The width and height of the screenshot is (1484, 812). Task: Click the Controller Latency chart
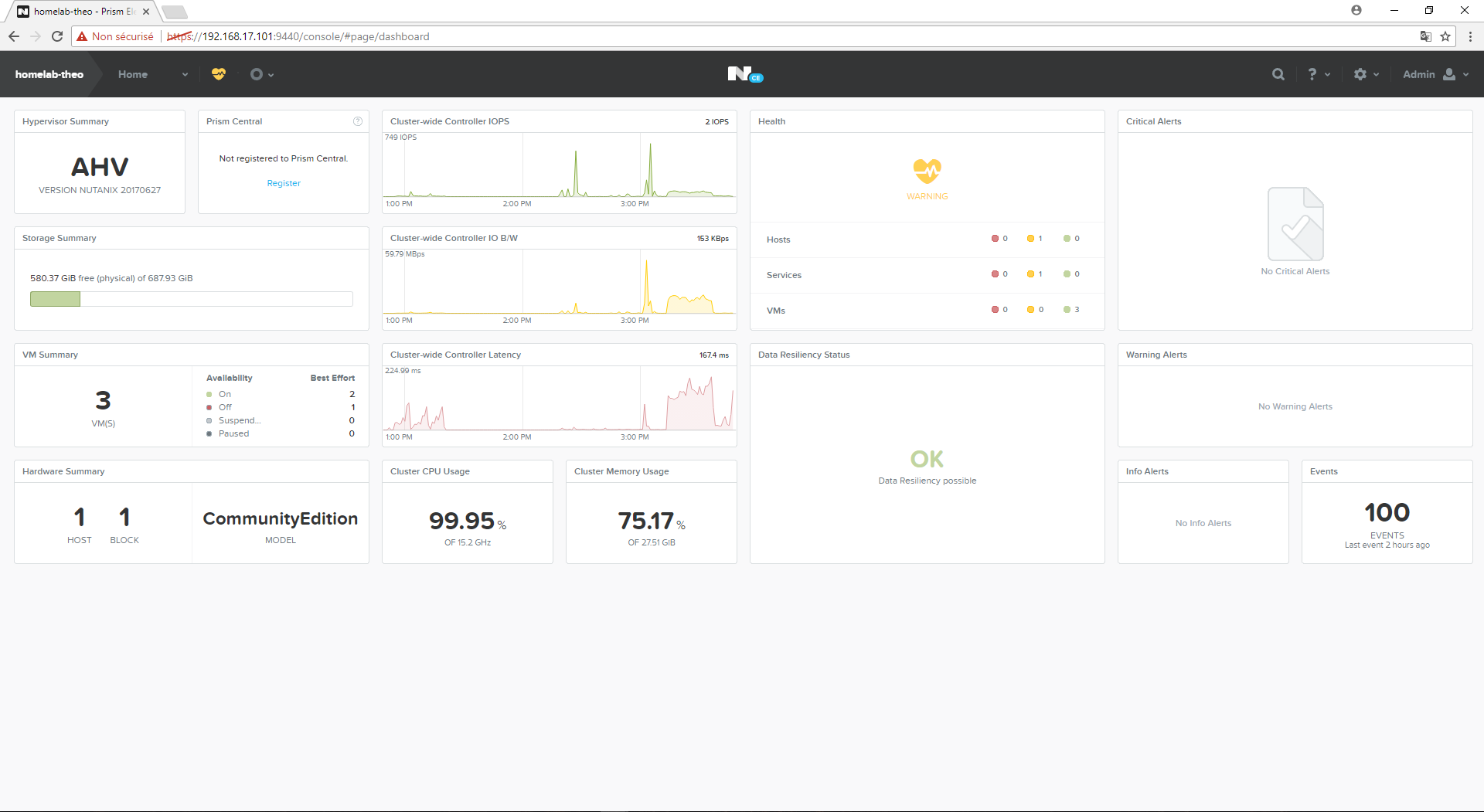pyautogui.click(x=559, y=399)
